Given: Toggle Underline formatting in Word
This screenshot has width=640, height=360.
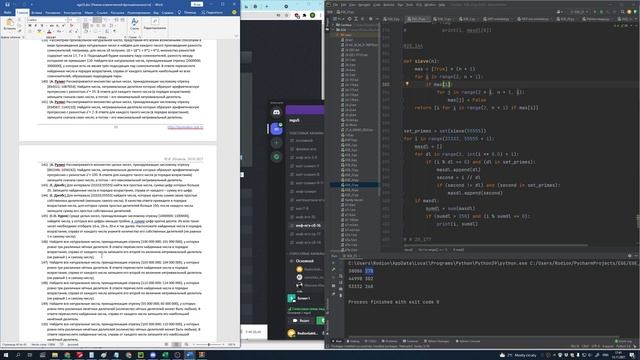Looking at the screenshot, I should tap(41, 26).
